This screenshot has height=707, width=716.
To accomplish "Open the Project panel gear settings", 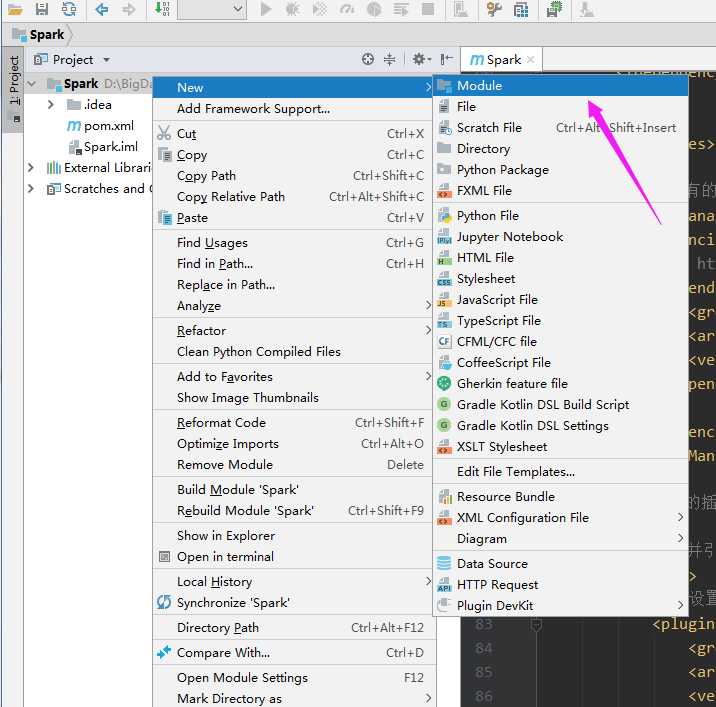I will (421, 59).
